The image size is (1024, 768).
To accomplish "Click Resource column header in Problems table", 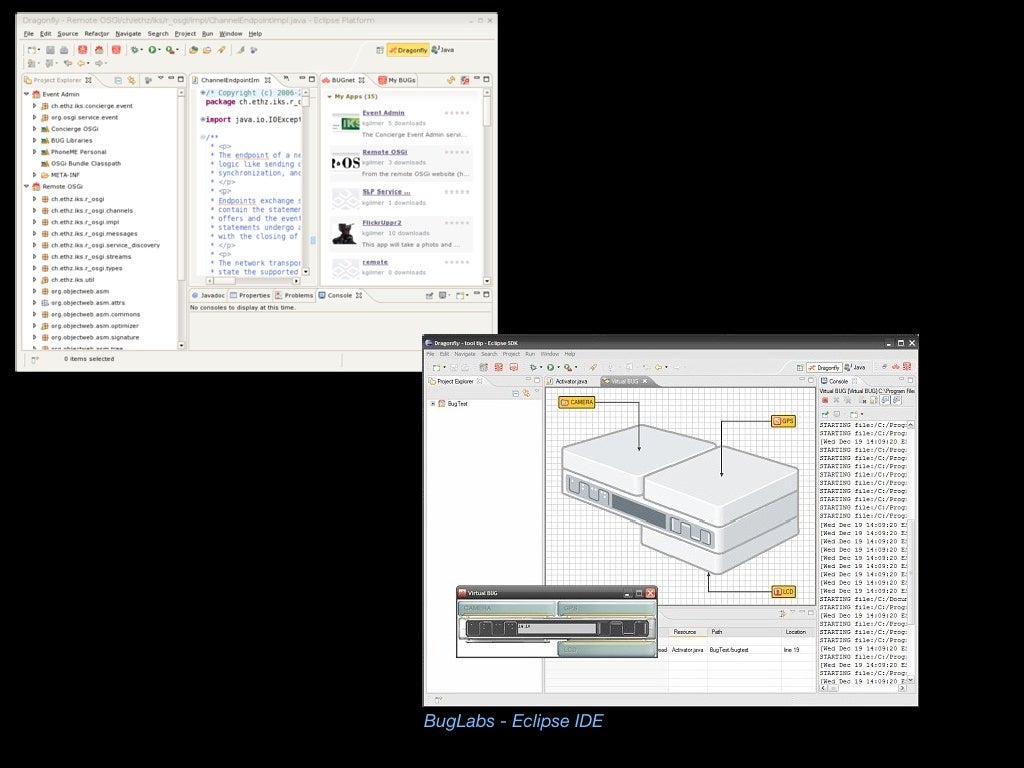I will [x=687, y=632].
